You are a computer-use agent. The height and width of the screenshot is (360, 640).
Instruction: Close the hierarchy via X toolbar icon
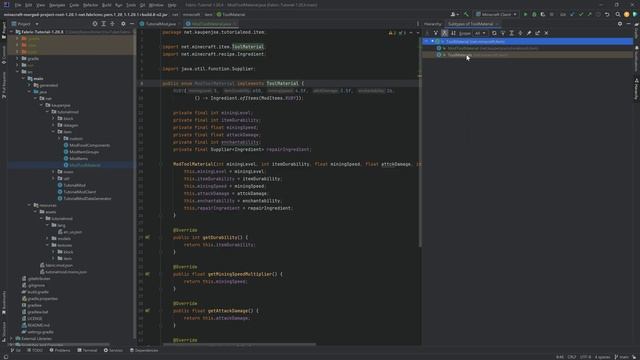click(x=547, y=33)
